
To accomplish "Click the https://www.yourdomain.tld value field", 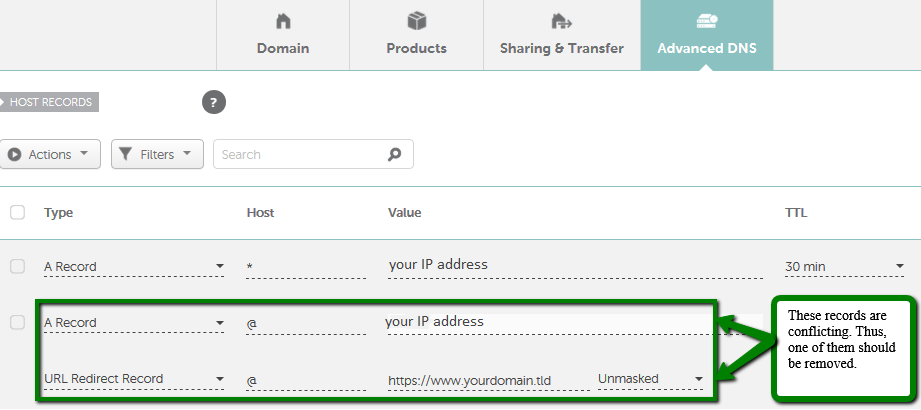I will (x=489, y=381).
